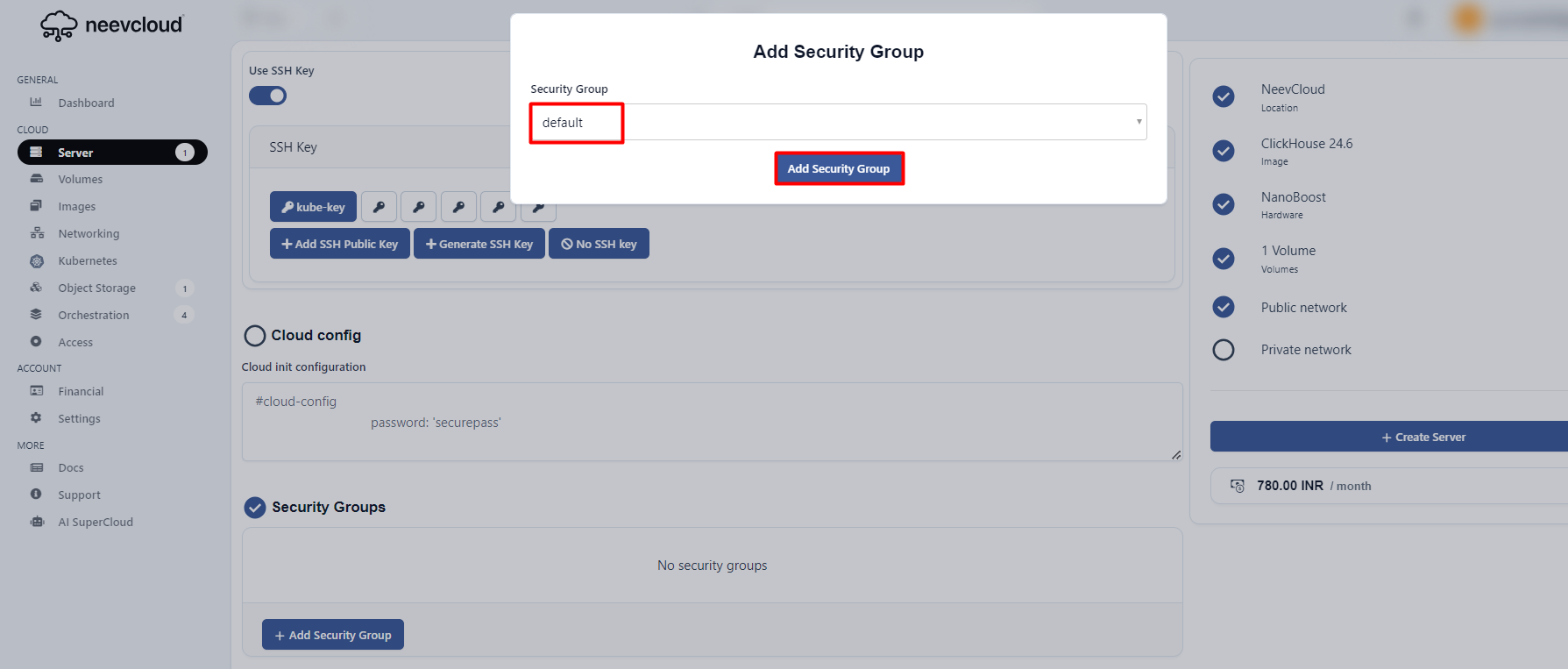Toggle the Use SSH Key switch
1568x669 pixels.
pyautogui.click(x=267, y=96)
